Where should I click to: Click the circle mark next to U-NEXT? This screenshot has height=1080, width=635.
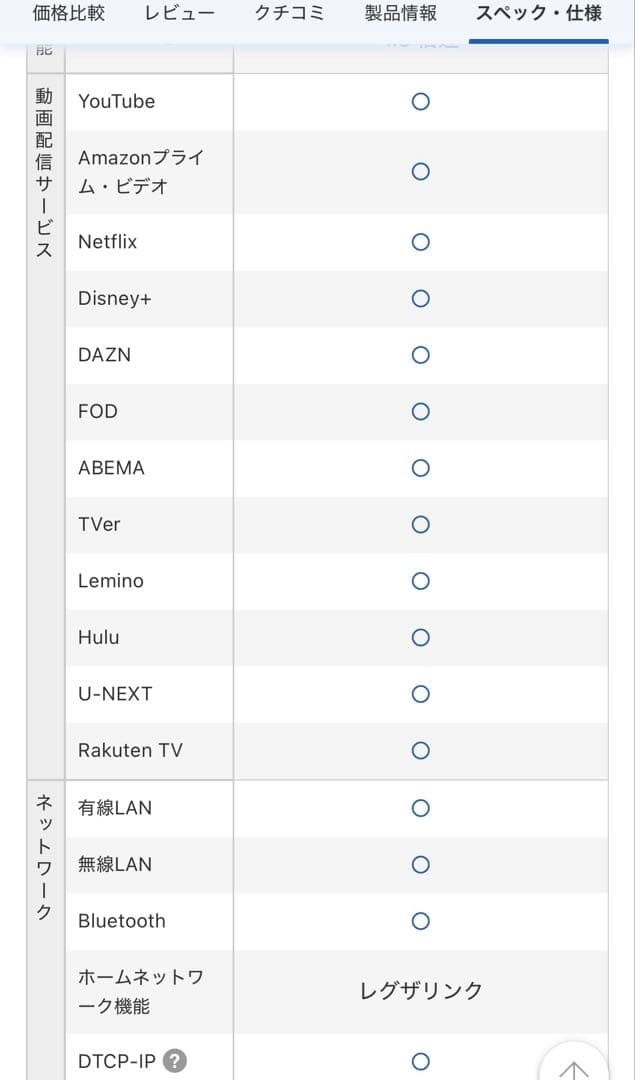click(421, 694)
